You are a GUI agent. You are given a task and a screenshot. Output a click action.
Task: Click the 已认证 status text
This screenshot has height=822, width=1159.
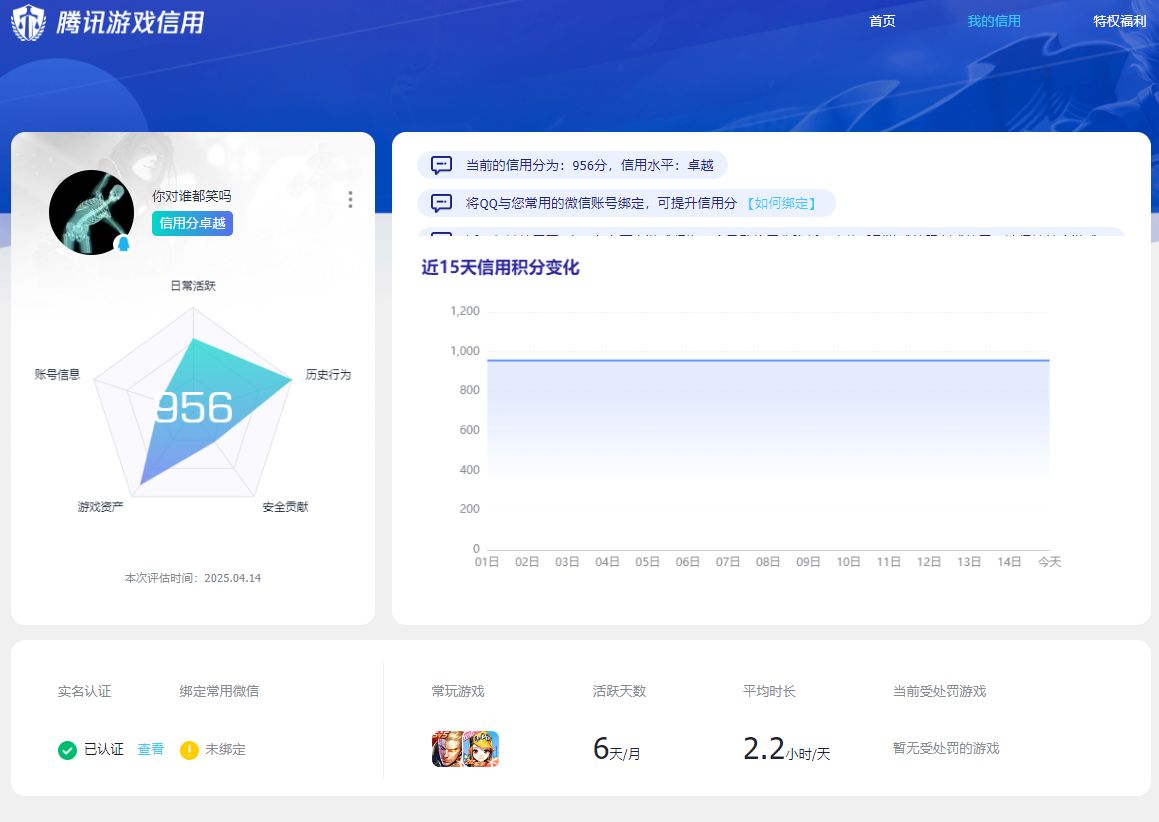[x=103, y=750]
